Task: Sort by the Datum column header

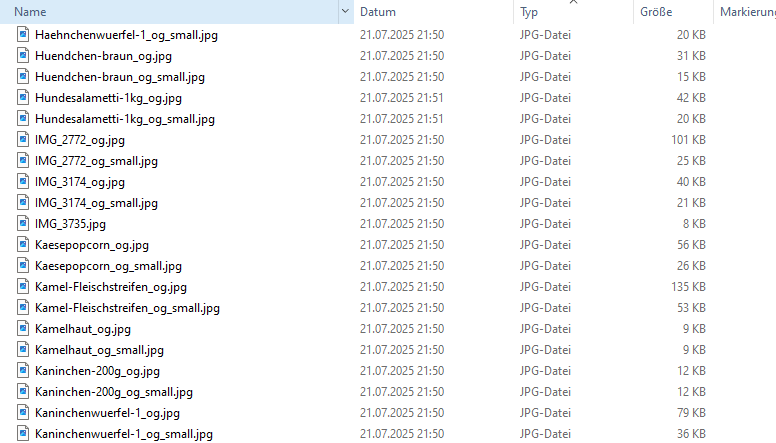Action: [434, 12]
